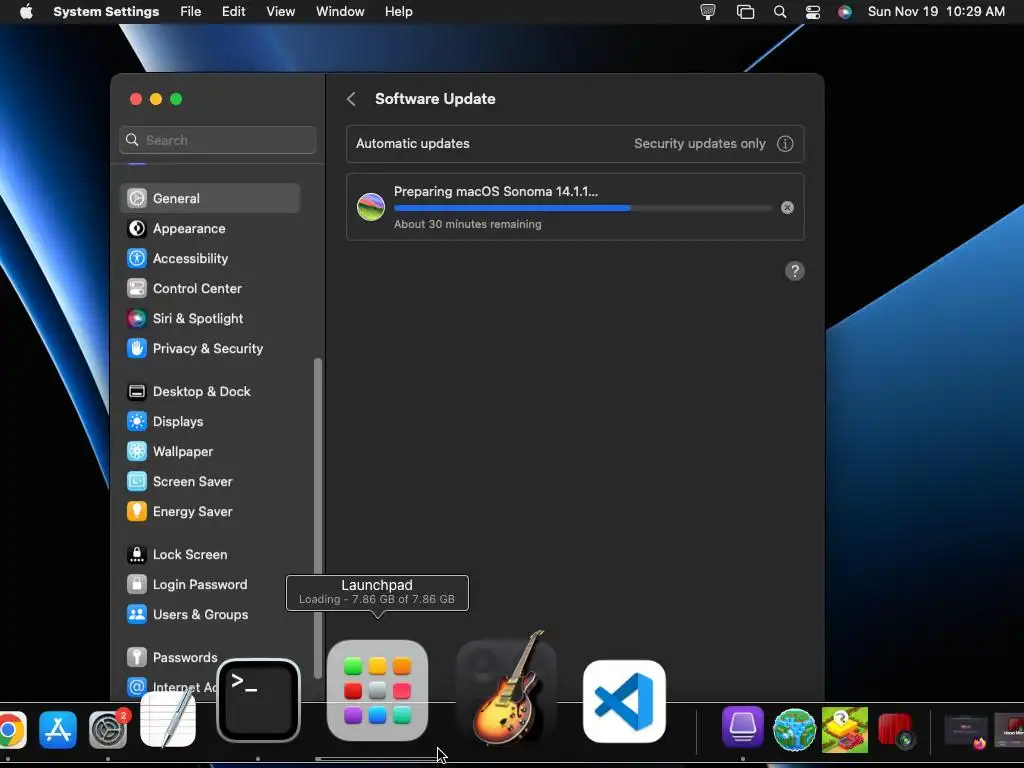1024x768 pixels.
Task: Cancel the macOS Sonoma 14.1.1 update
Action: click(x=788, y=208)
